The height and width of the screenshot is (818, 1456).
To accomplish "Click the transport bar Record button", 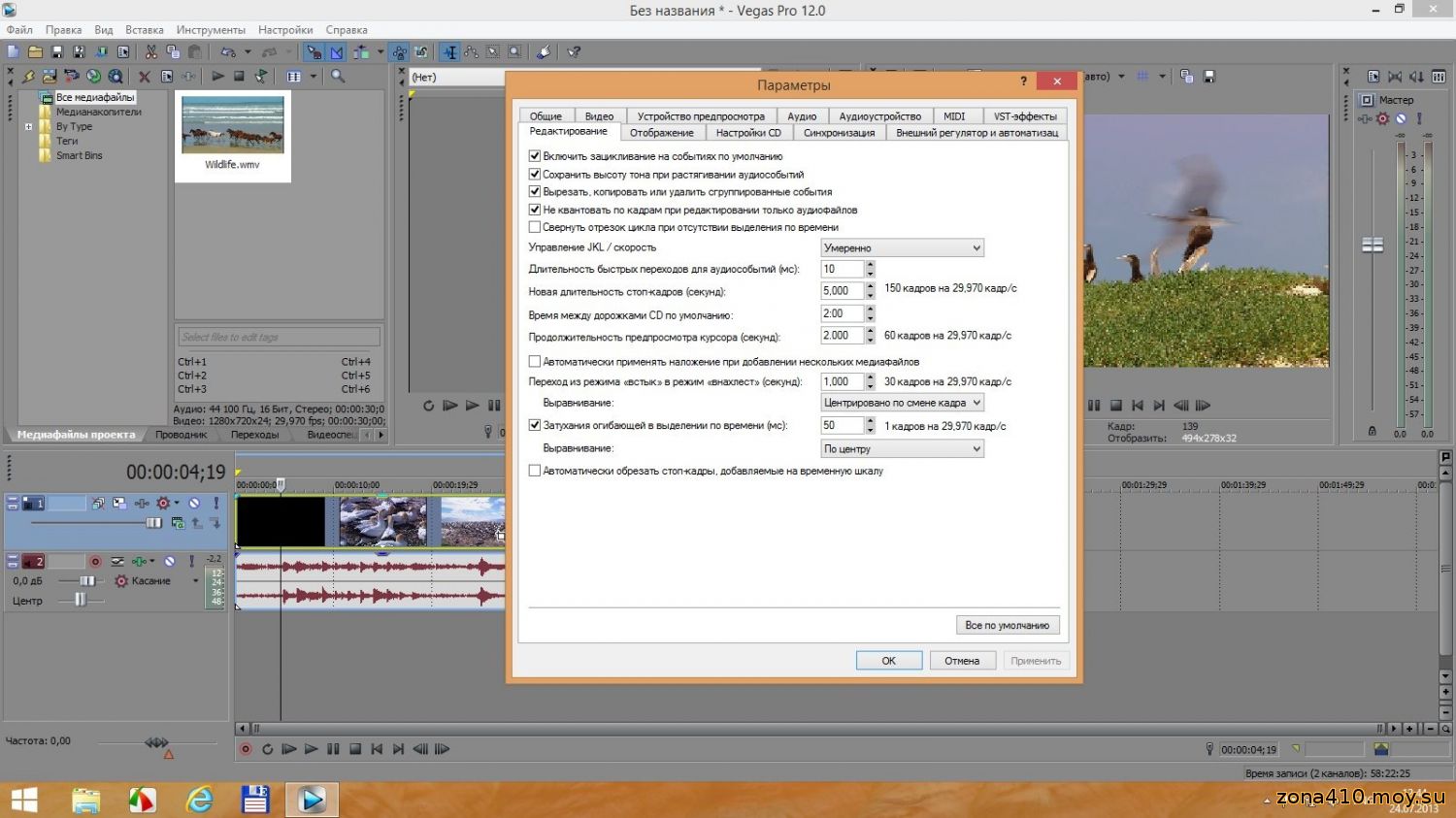I will (x=246, y=749).
